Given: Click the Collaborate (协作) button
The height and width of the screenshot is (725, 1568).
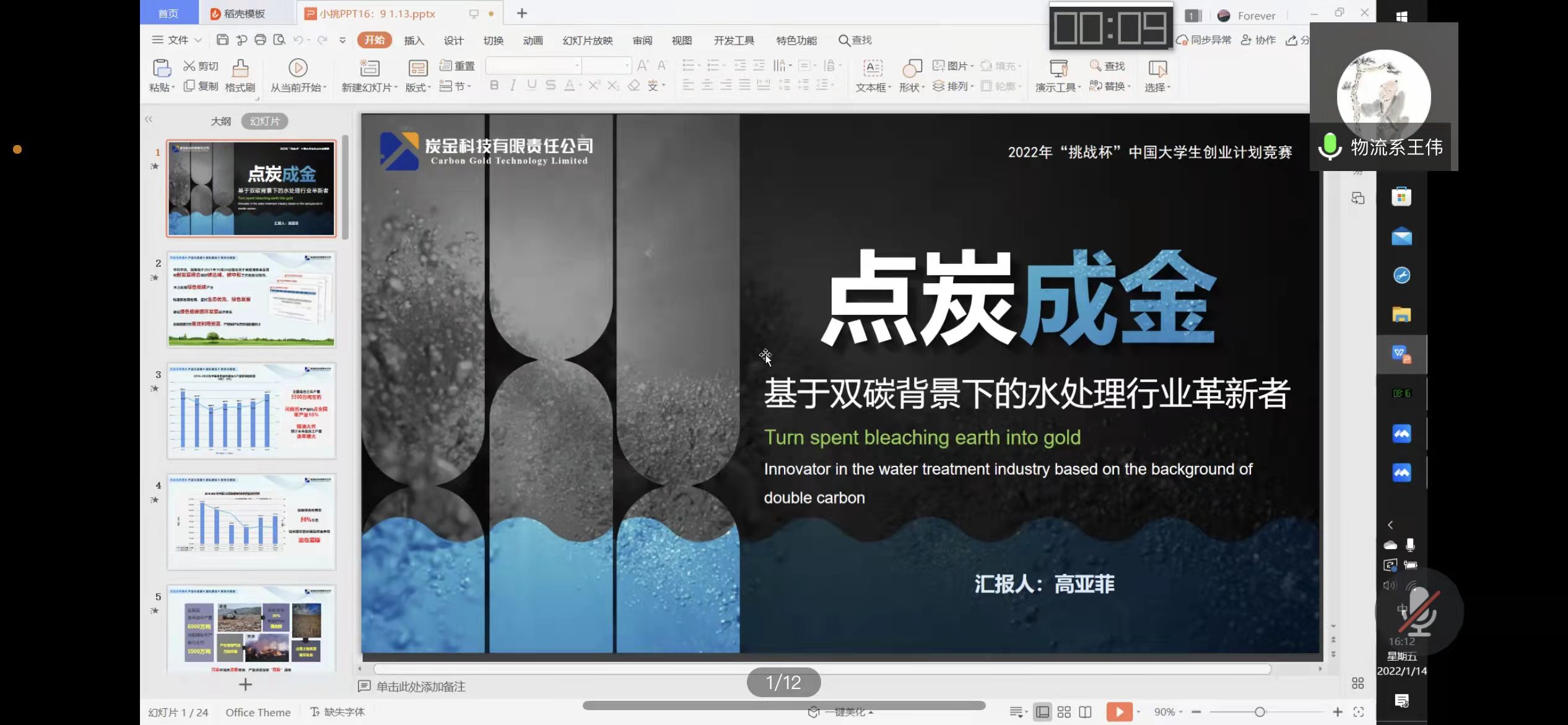Looking at the screenshot, I should pos(1258,40).
